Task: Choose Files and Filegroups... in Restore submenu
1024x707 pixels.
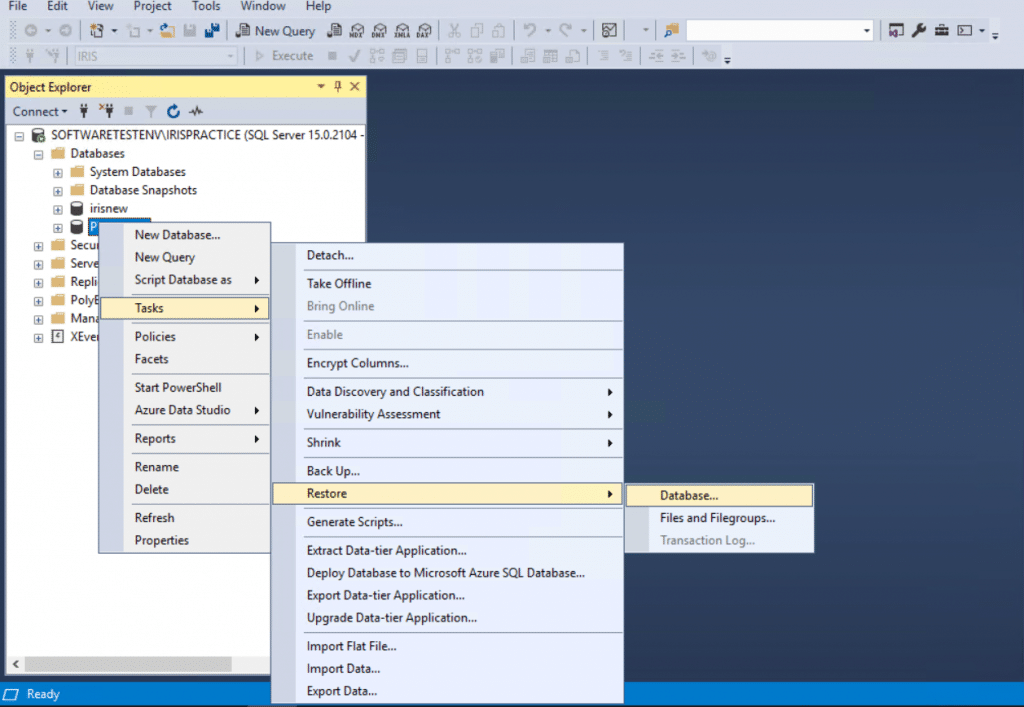Action: [720, 518]
